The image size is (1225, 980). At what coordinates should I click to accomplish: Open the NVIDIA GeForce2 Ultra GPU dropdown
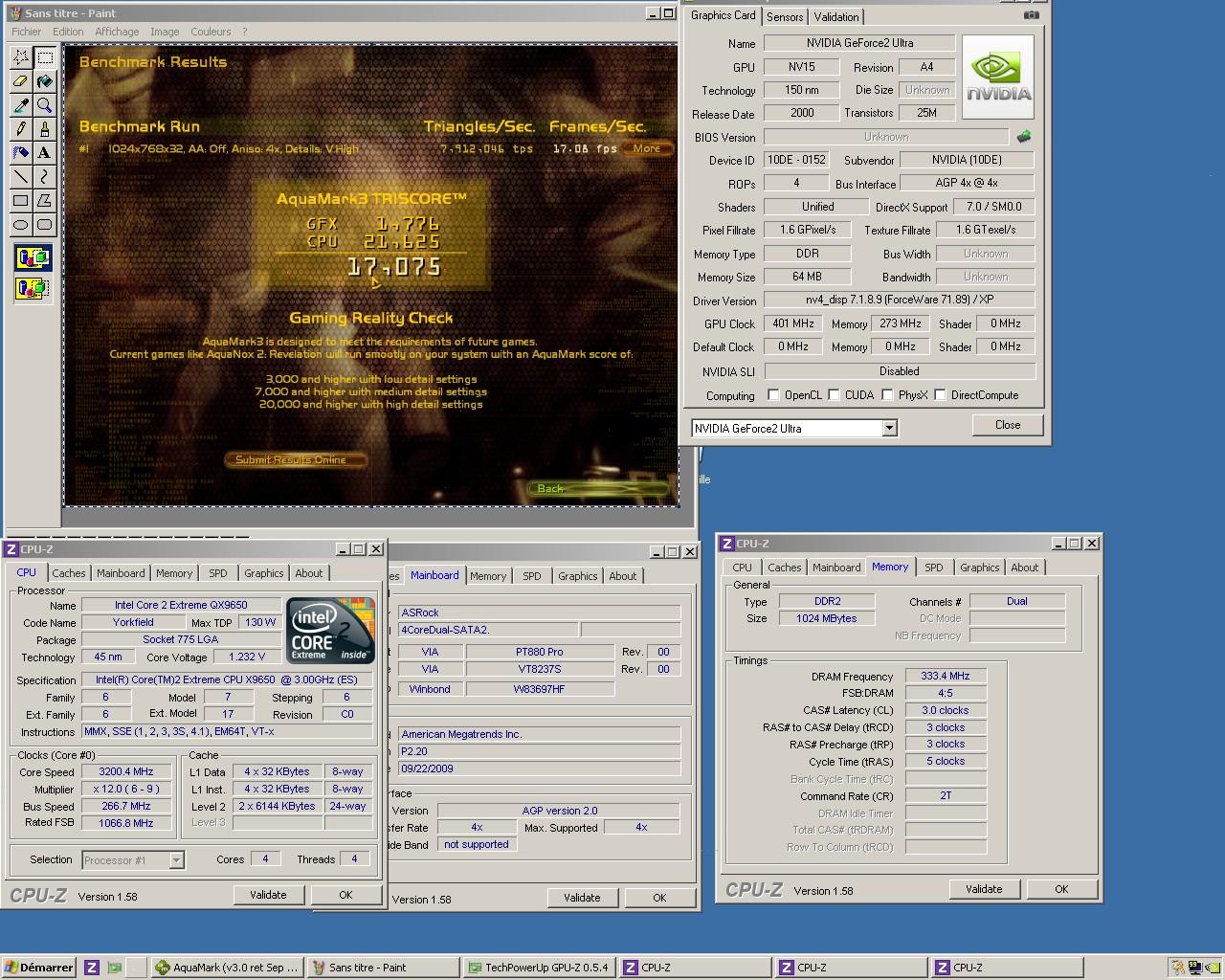889,428
